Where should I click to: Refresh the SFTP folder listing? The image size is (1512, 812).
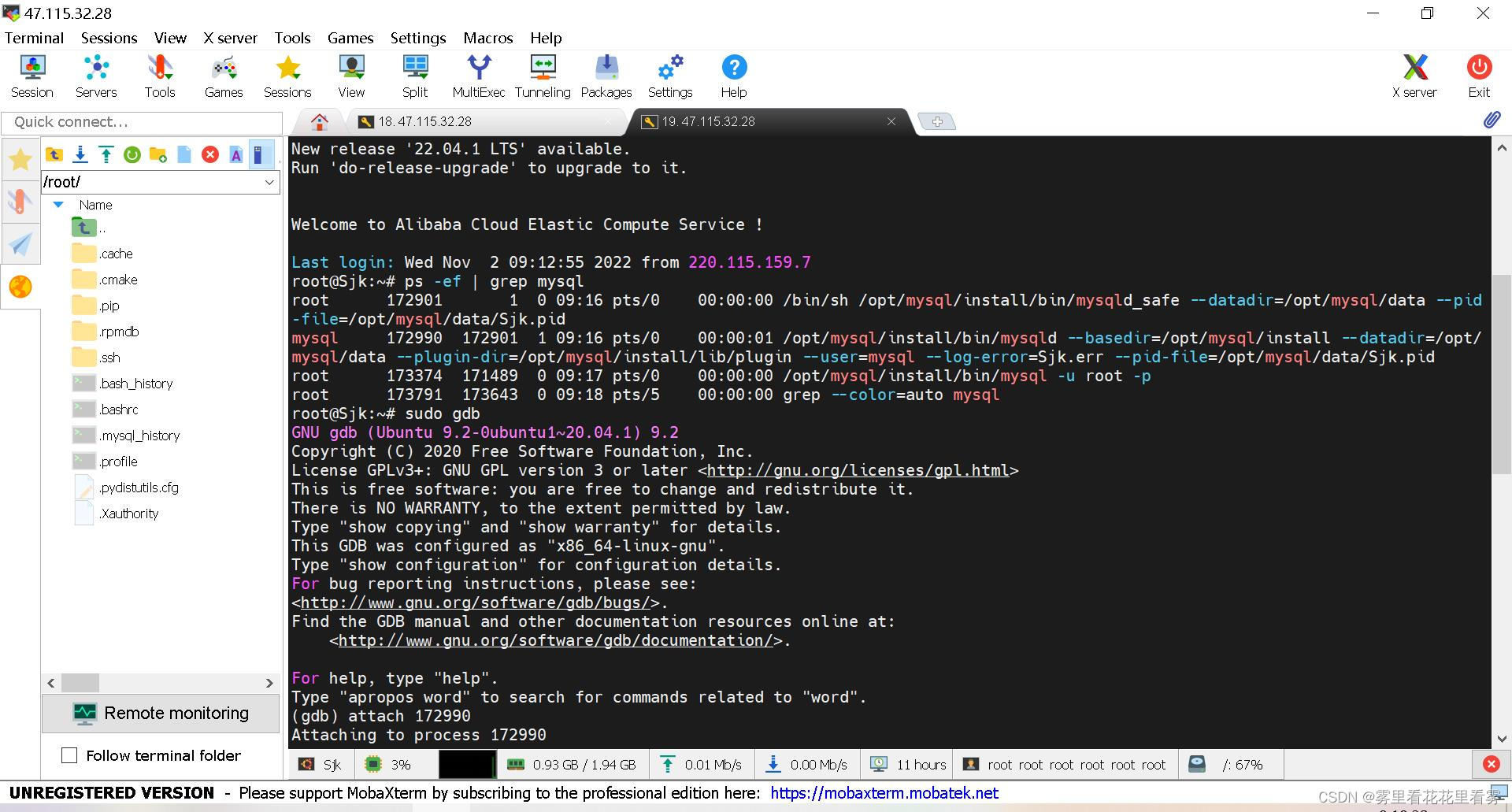132,154
